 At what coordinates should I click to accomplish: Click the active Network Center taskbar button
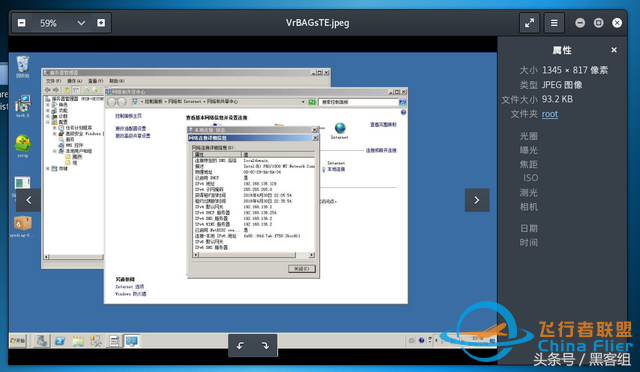coord(131,341)
